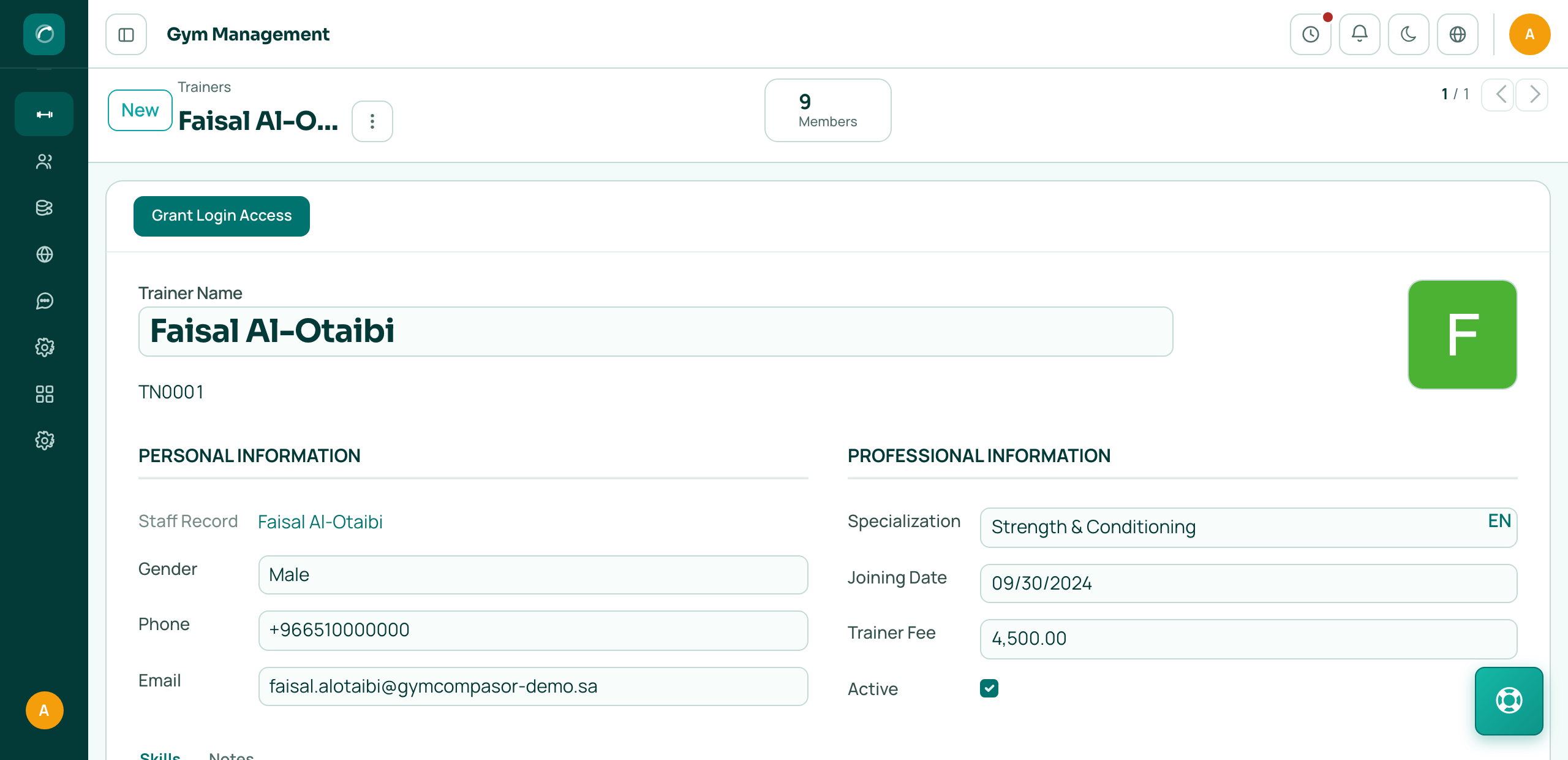Switch to dark mode moon icon
The height and width of the screenshot is (760, 1568).
click(x=1409, y=34)
